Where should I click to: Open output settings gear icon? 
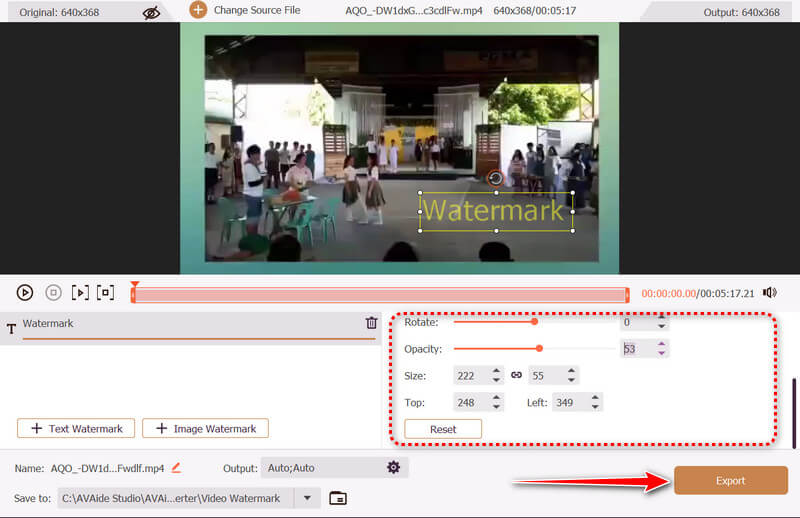393,467
